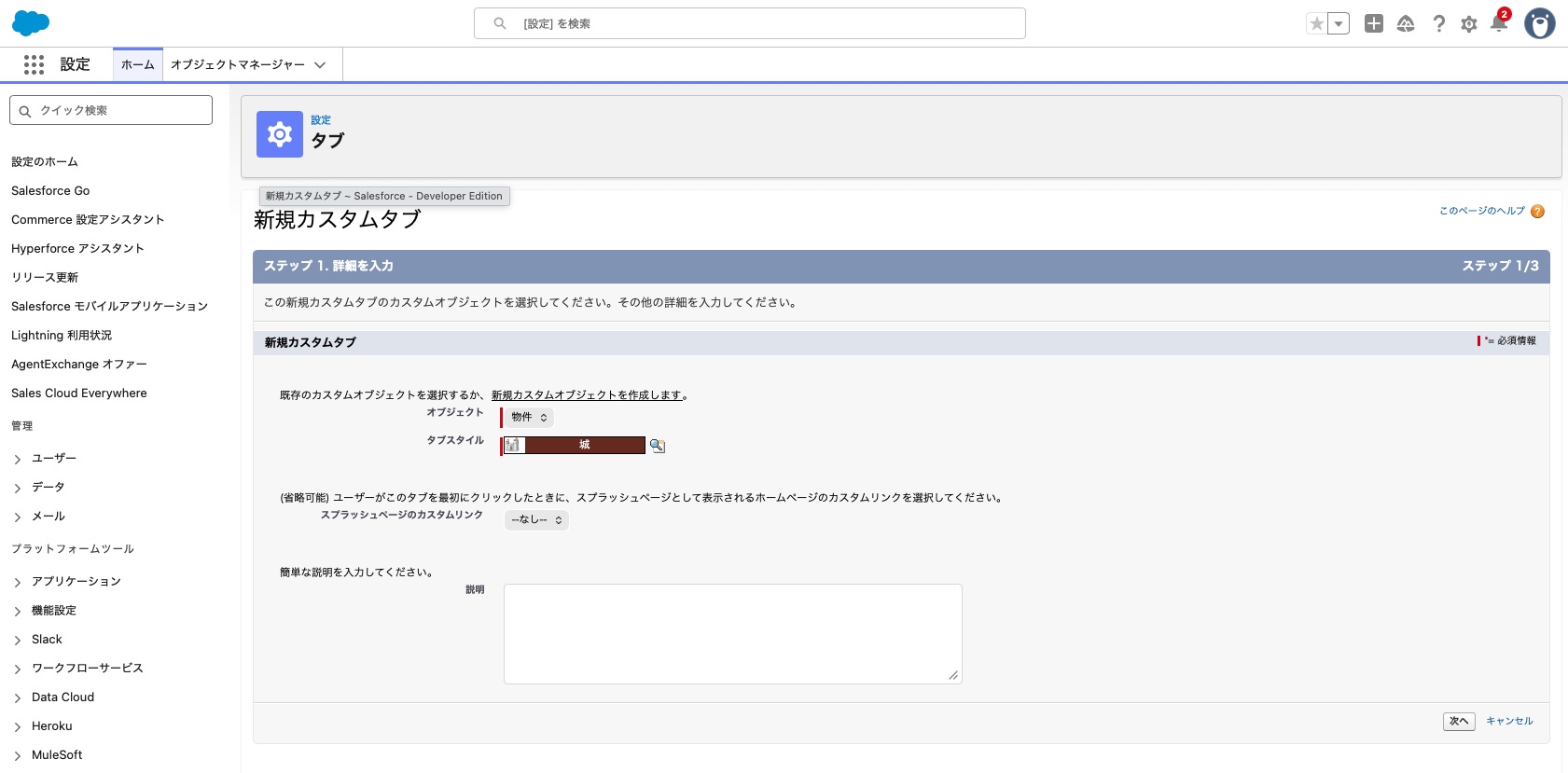This screenshot has width=1568, height=773.
Task: Open the user profile avatar
Action: point(1540,23)
